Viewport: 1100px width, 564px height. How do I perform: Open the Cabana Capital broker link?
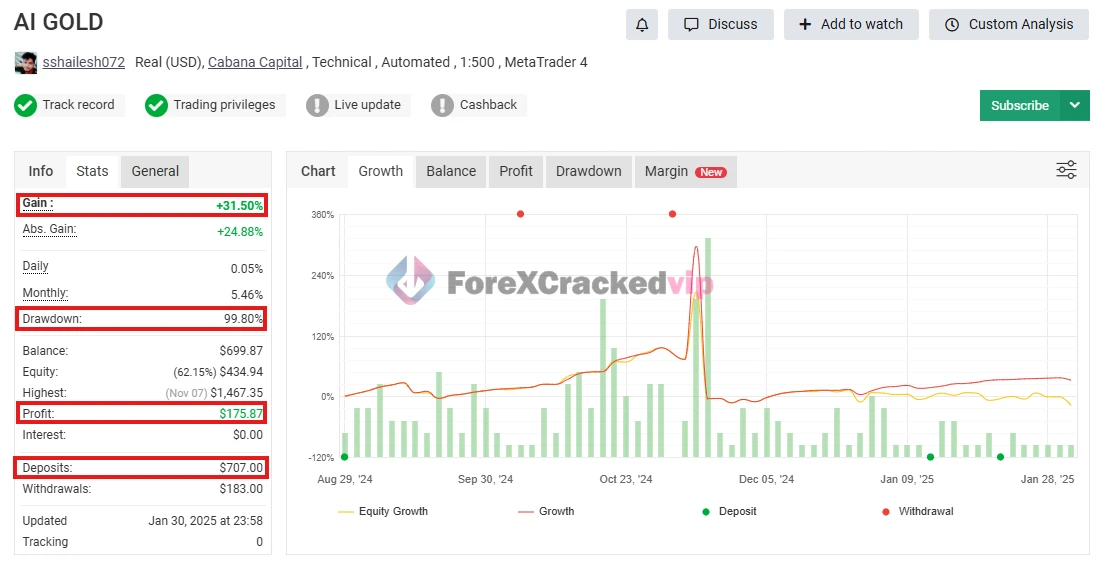coord(255,62)
